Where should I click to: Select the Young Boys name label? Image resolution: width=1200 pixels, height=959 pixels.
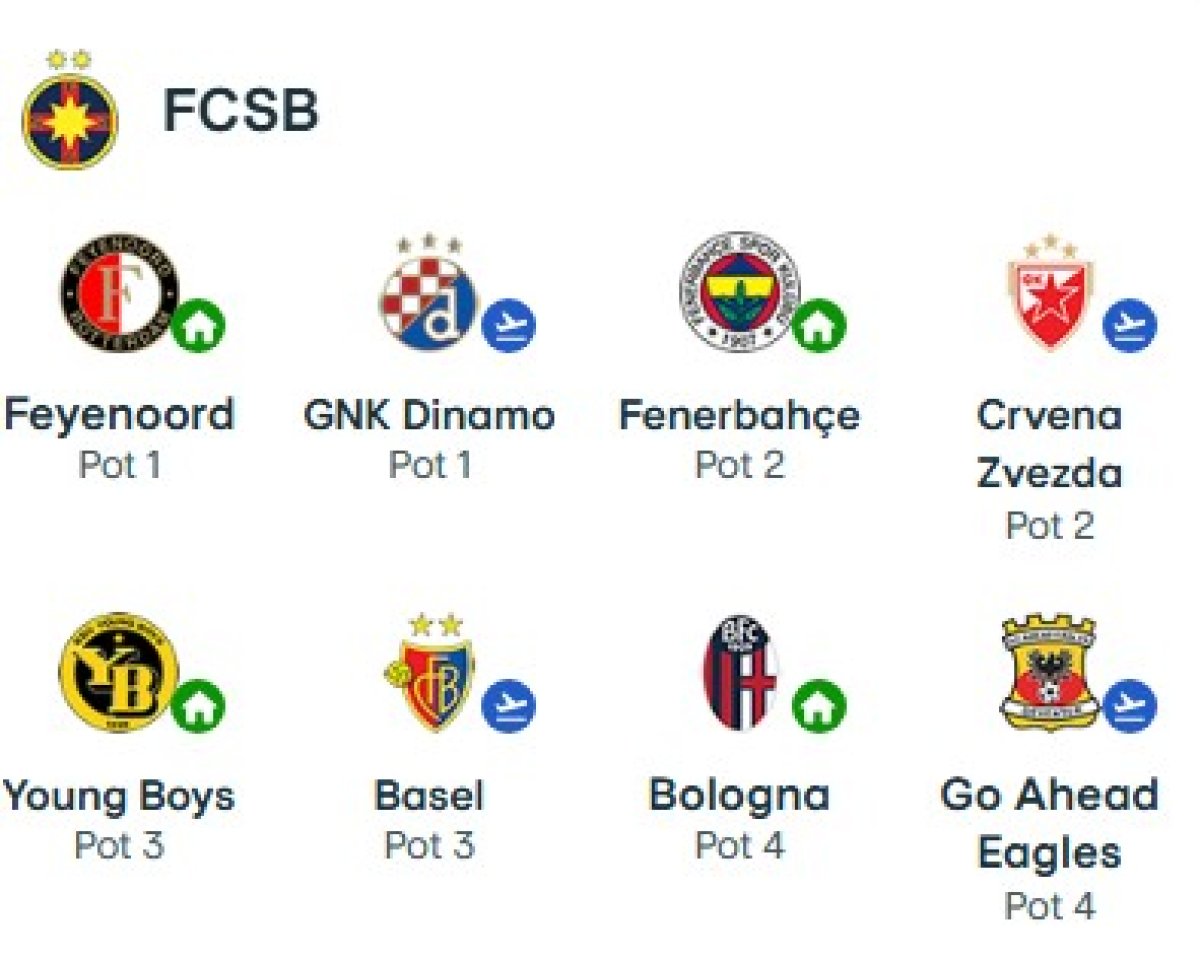(x=118, y=796)
